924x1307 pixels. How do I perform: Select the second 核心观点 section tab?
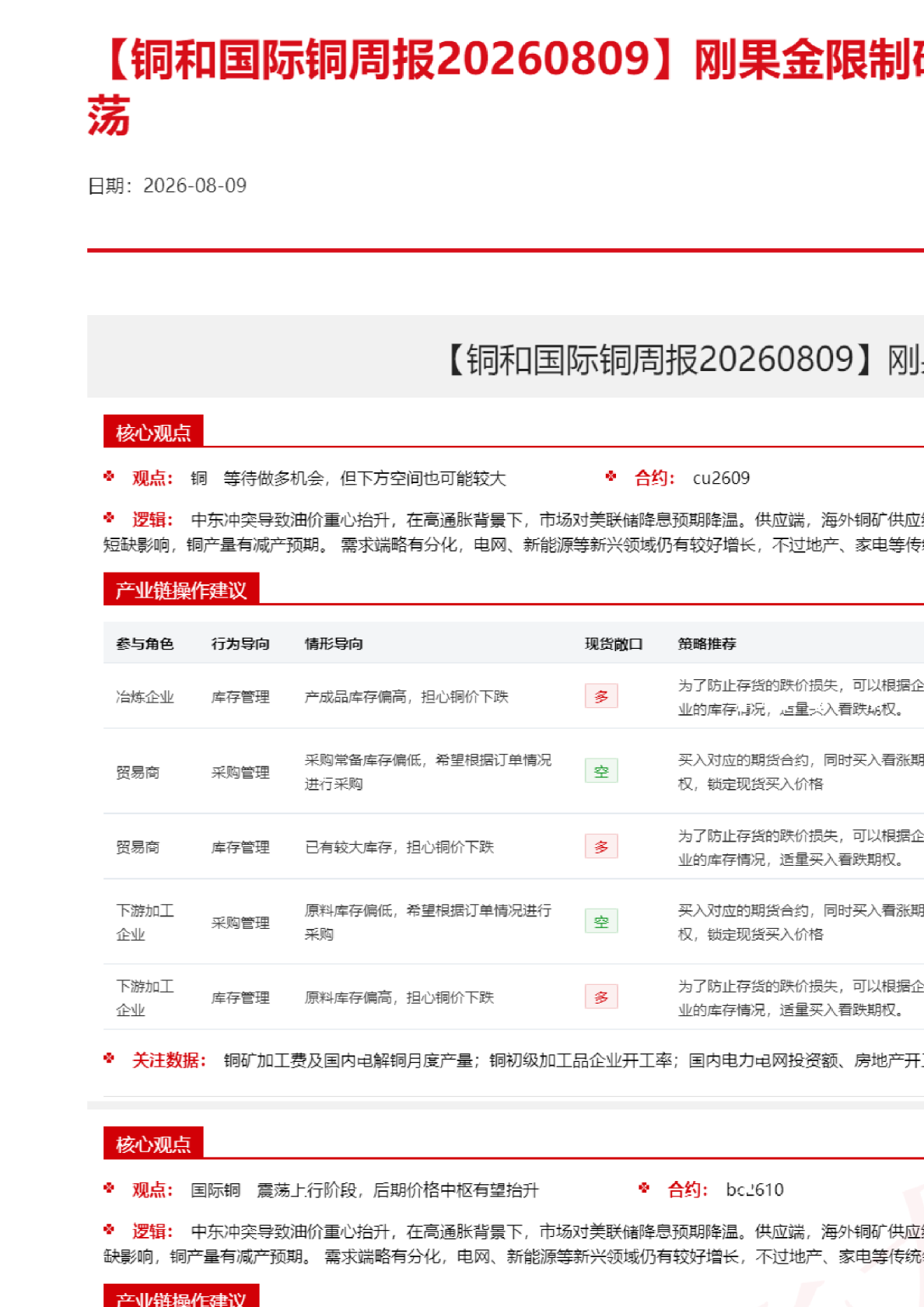(153, 1144)
